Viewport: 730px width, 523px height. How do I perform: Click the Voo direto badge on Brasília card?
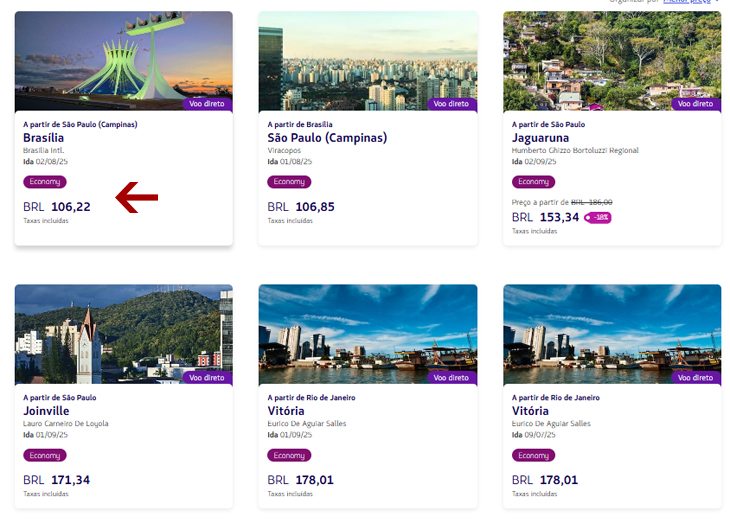click(x=207, y=104)
